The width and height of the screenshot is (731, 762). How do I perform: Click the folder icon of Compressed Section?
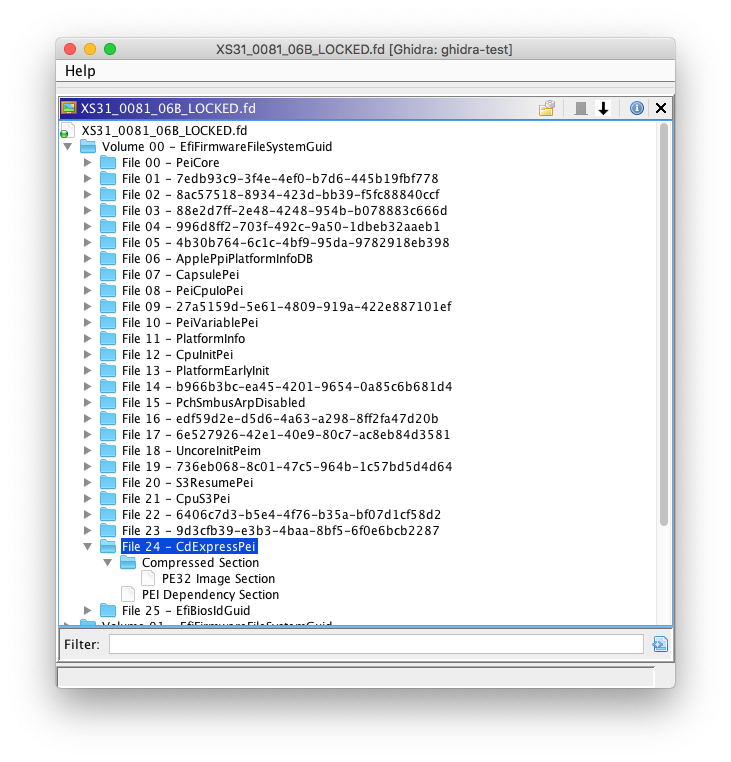tap(128, 562)
